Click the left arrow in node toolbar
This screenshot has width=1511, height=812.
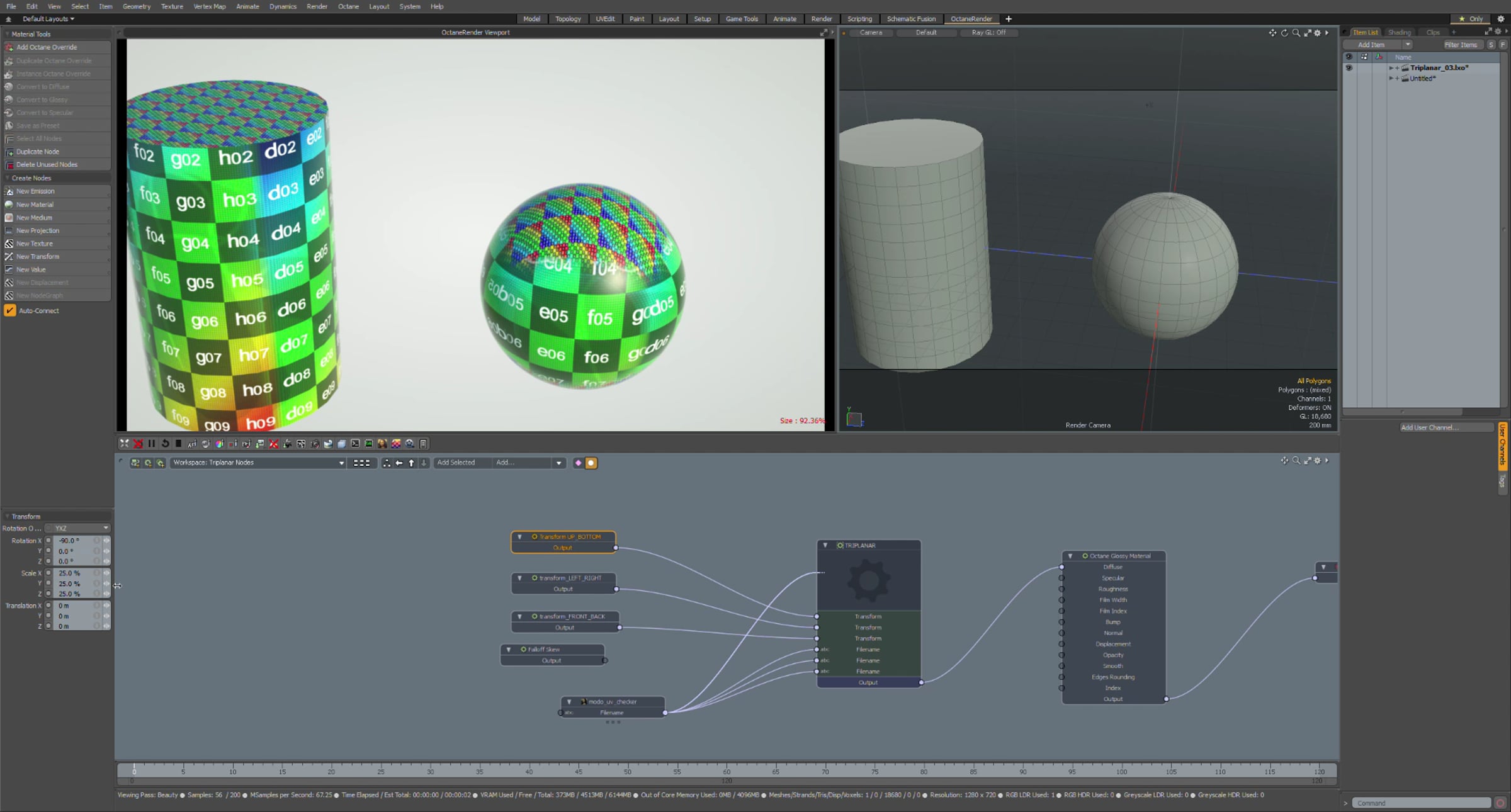(x=399, y=463)
